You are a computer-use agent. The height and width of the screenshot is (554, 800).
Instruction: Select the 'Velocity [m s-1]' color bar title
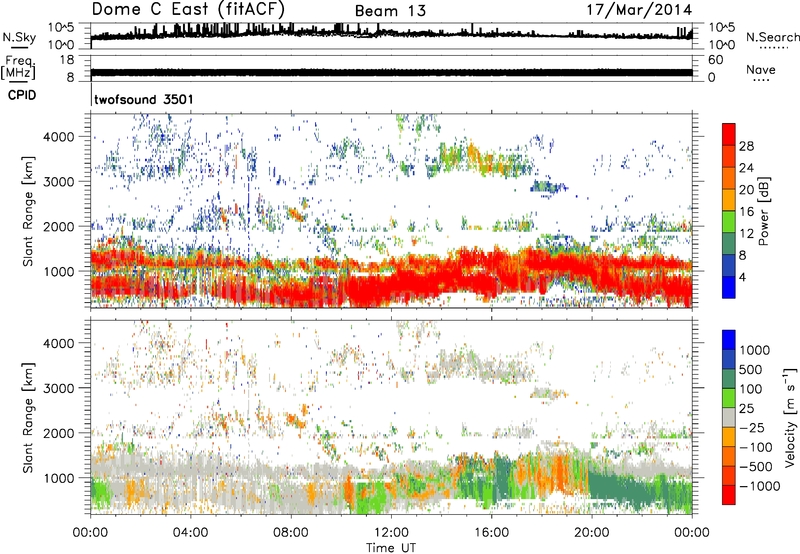(790, 417)
